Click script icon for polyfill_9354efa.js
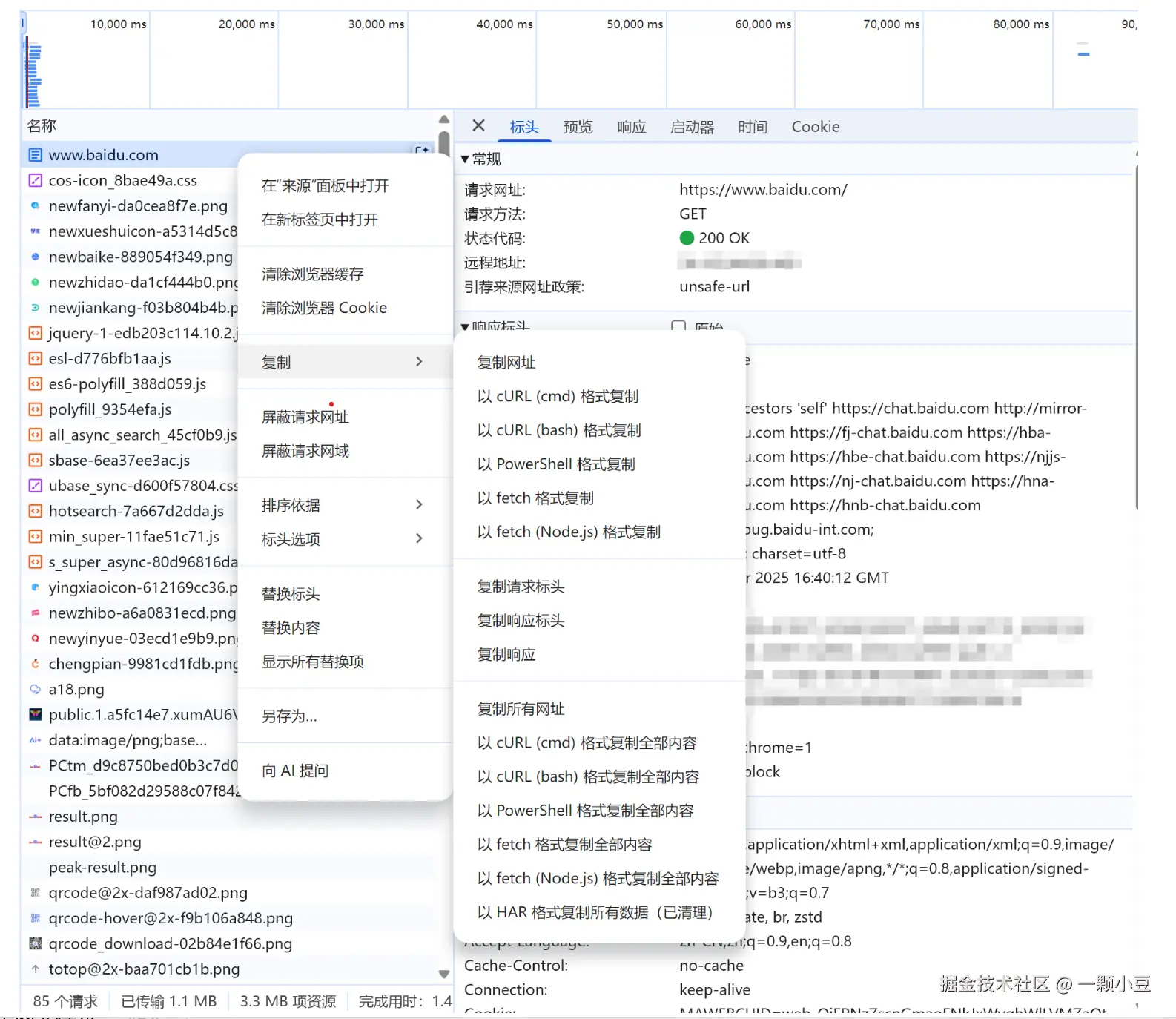 coord(35,409)
